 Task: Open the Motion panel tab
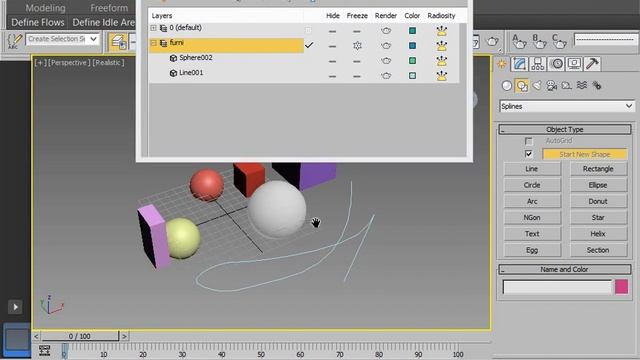pos(556,64)
